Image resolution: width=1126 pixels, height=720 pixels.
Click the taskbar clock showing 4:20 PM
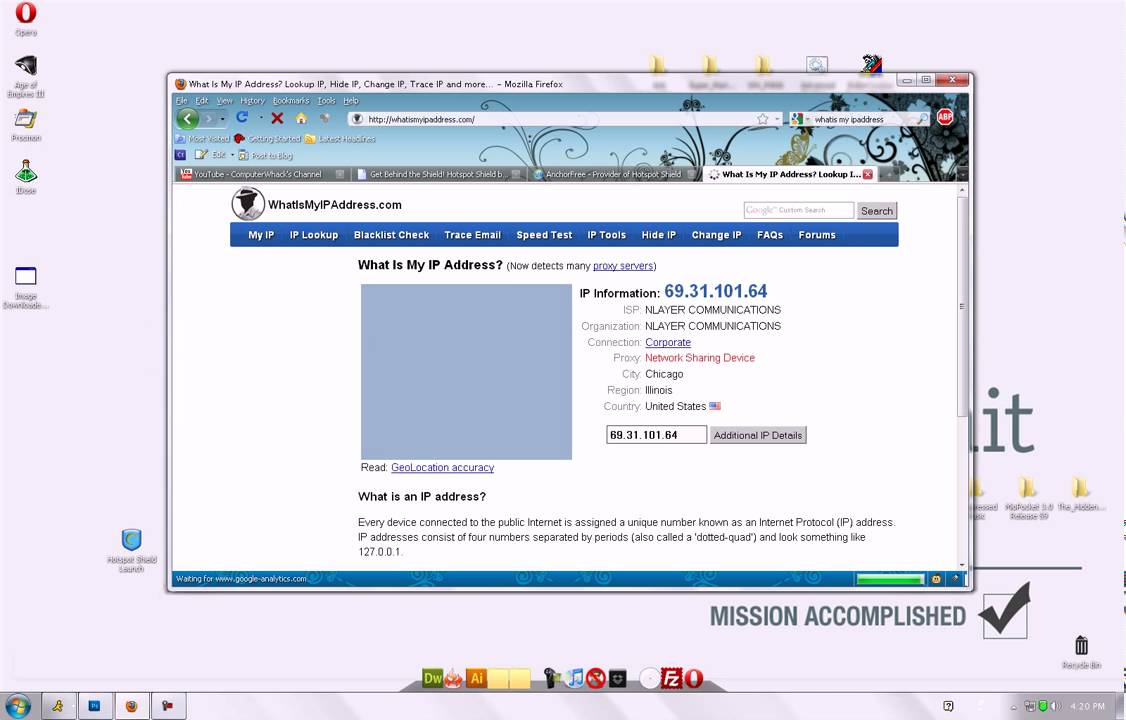pos(1087,706)
